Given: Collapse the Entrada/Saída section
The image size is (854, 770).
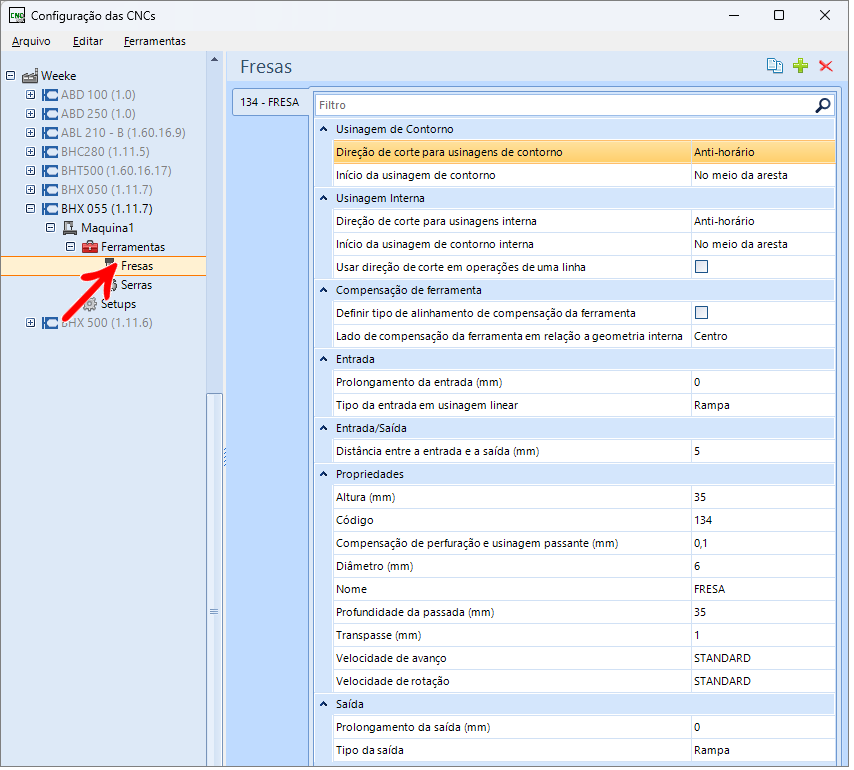Looking at the screenshot, I should (x=324, y=428).
